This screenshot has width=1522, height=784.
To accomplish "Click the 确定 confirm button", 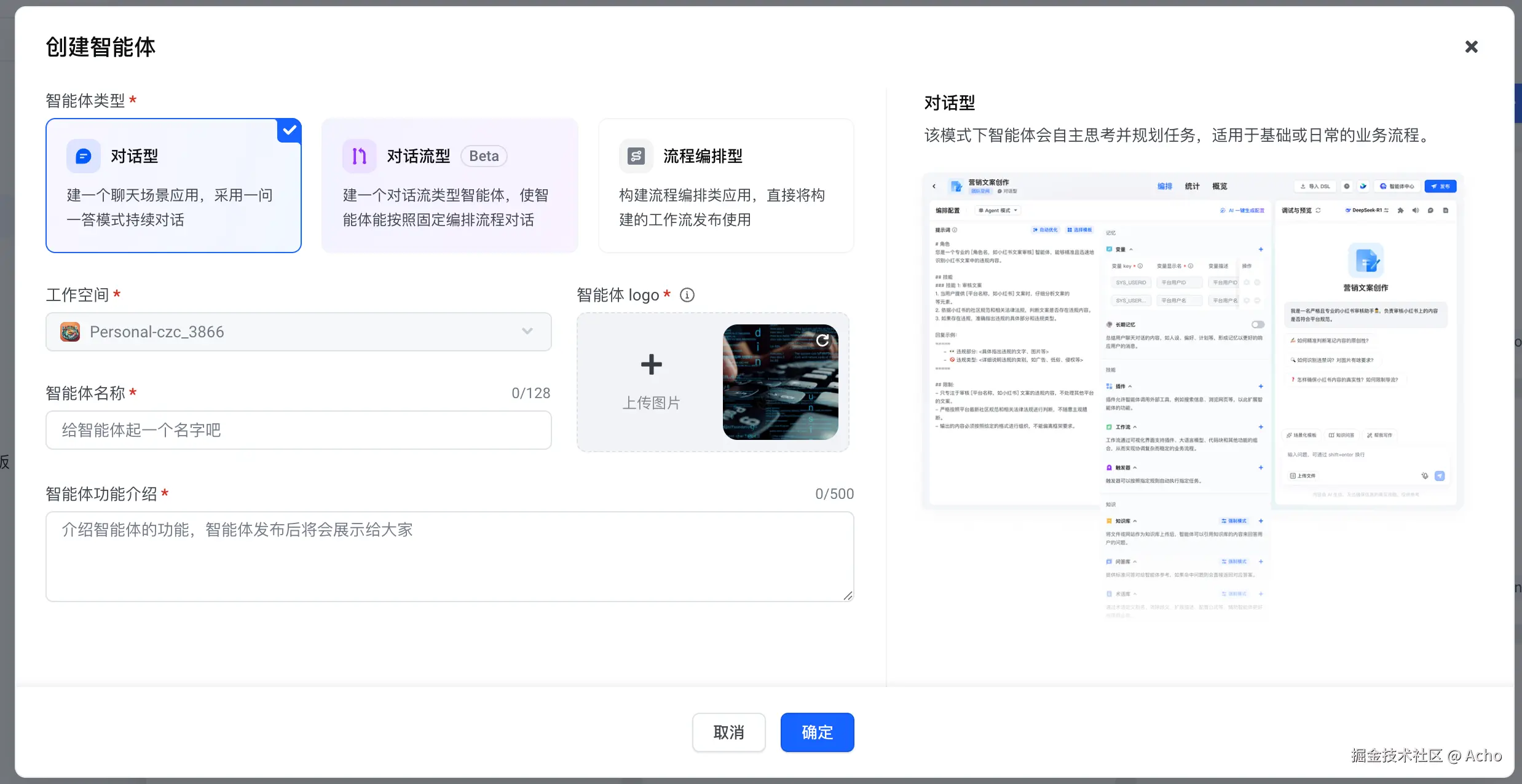I will click(x=817, y=732).
